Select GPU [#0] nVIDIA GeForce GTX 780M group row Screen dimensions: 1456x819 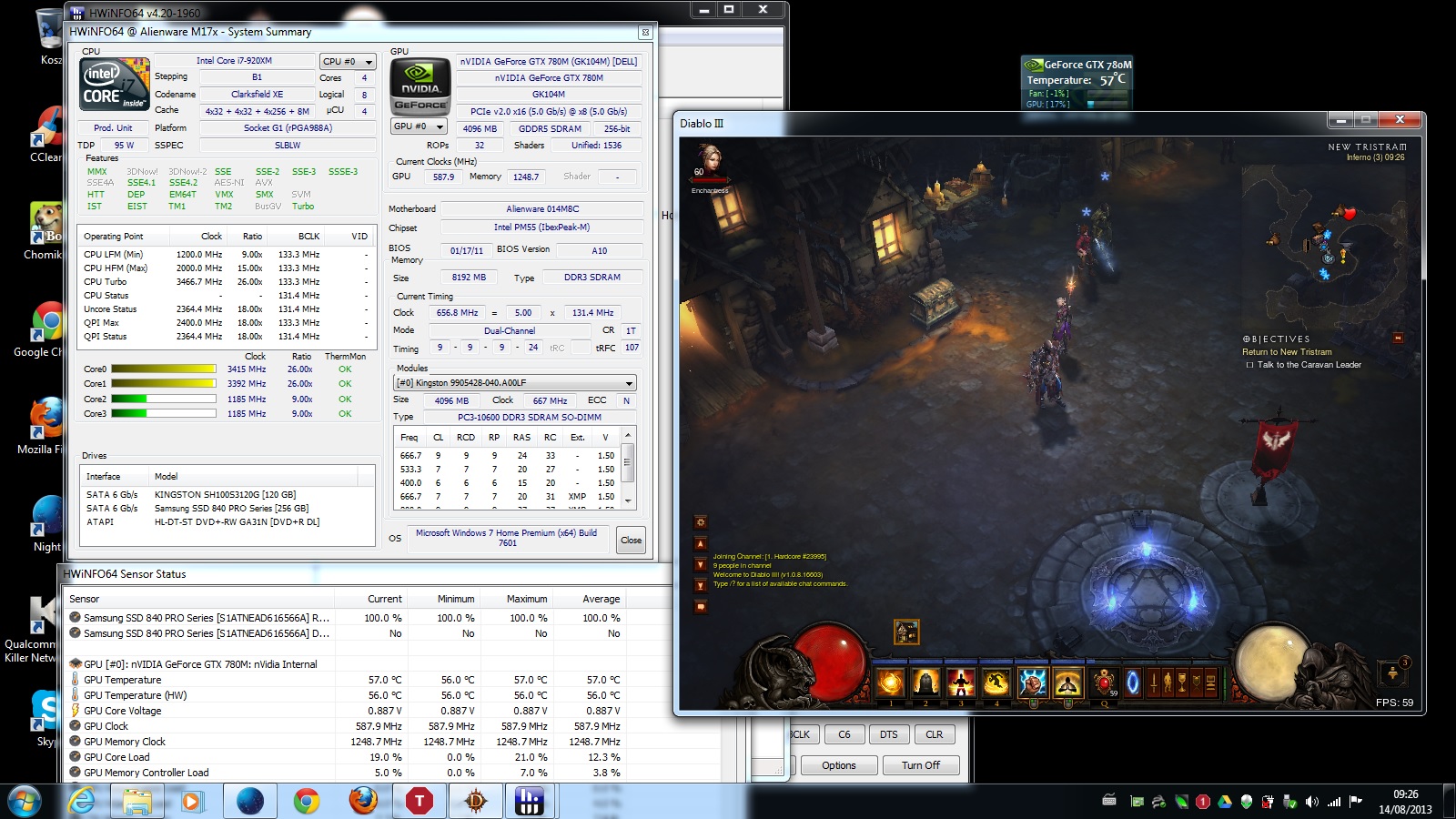[346, 664]
